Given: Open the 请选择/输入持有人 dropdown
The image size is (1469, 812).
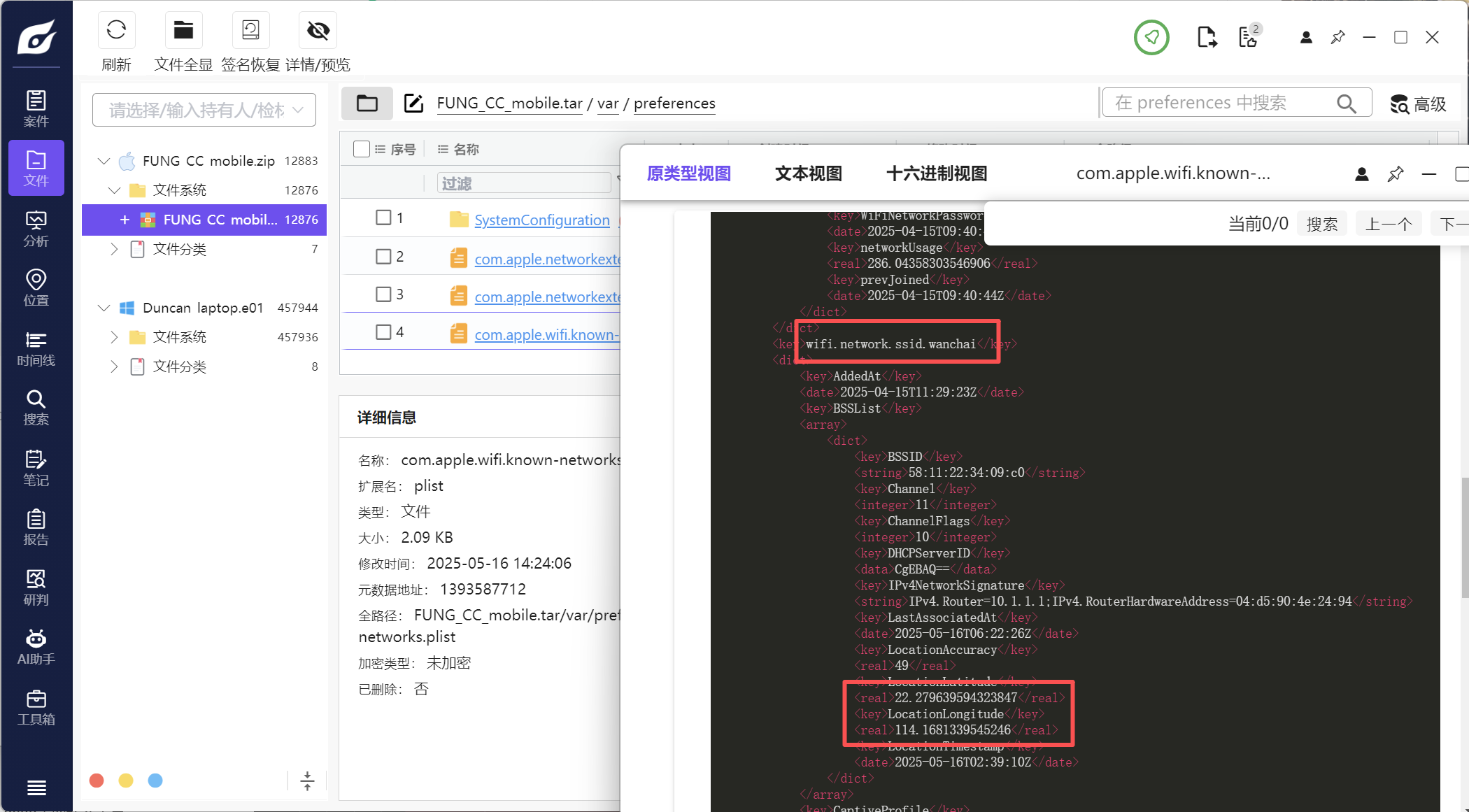Looking at the screenshot, I should click(x=204, y=110).
